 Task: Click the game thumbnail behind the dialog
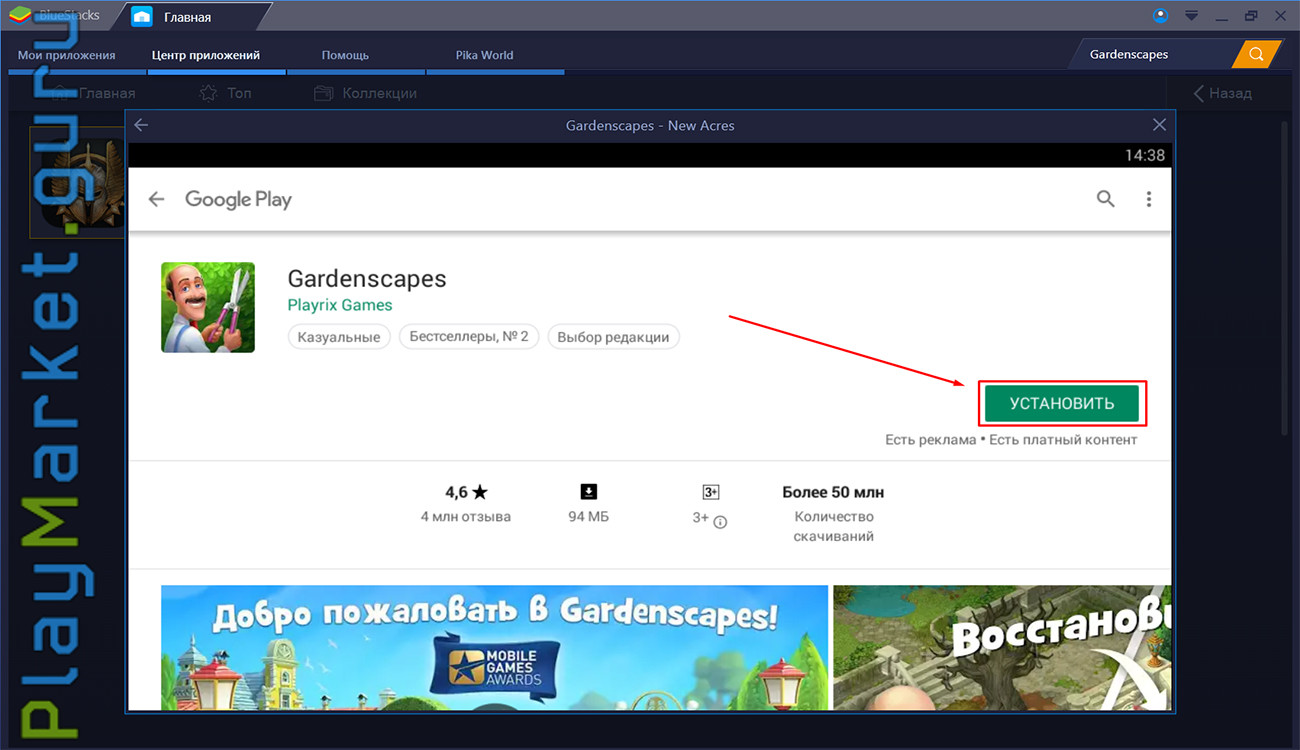coord(78,183)
